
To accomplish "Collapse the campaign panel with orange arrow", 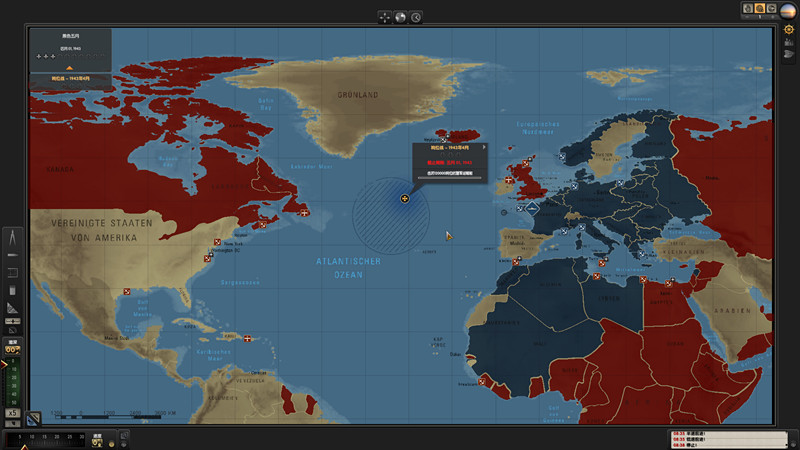I will [70, 67].
